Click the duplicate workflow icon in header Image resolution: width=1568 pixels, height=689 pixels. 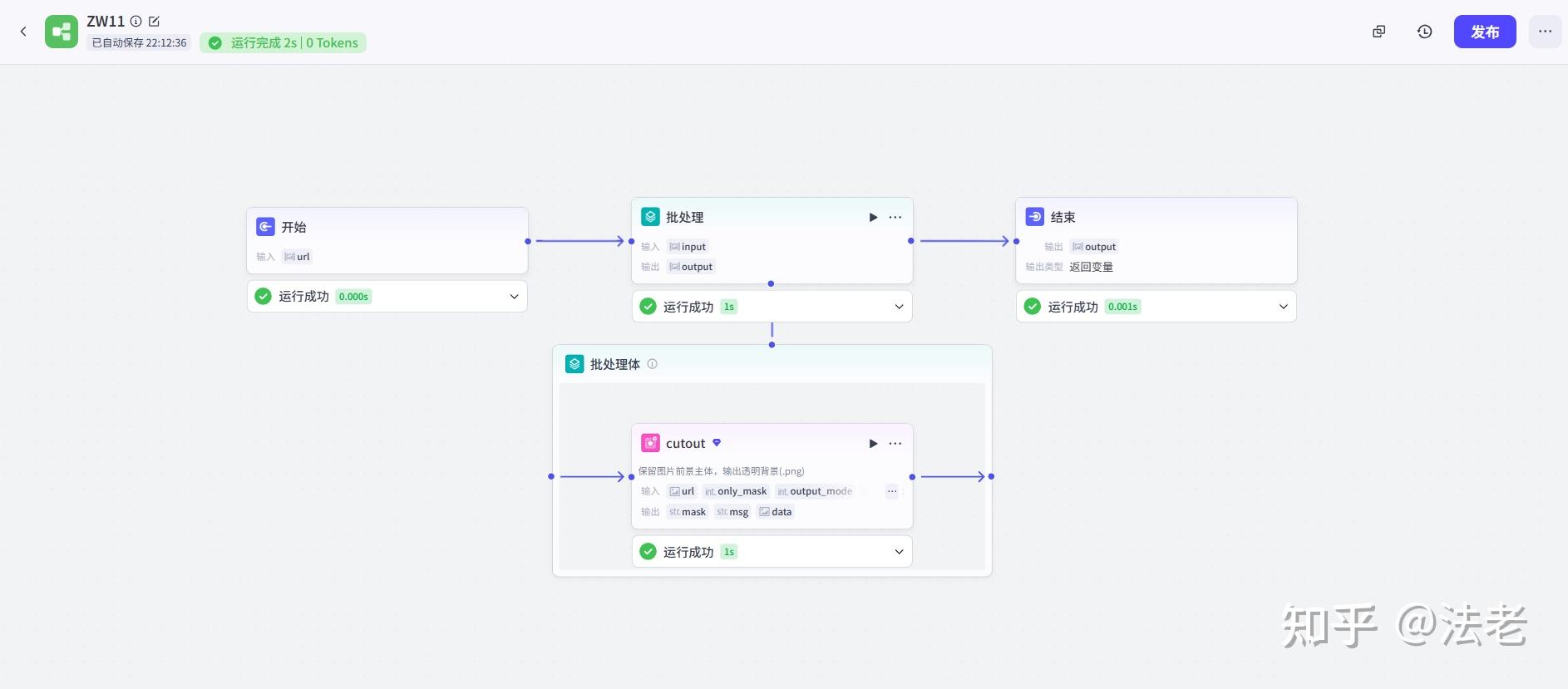point(1378,32)
